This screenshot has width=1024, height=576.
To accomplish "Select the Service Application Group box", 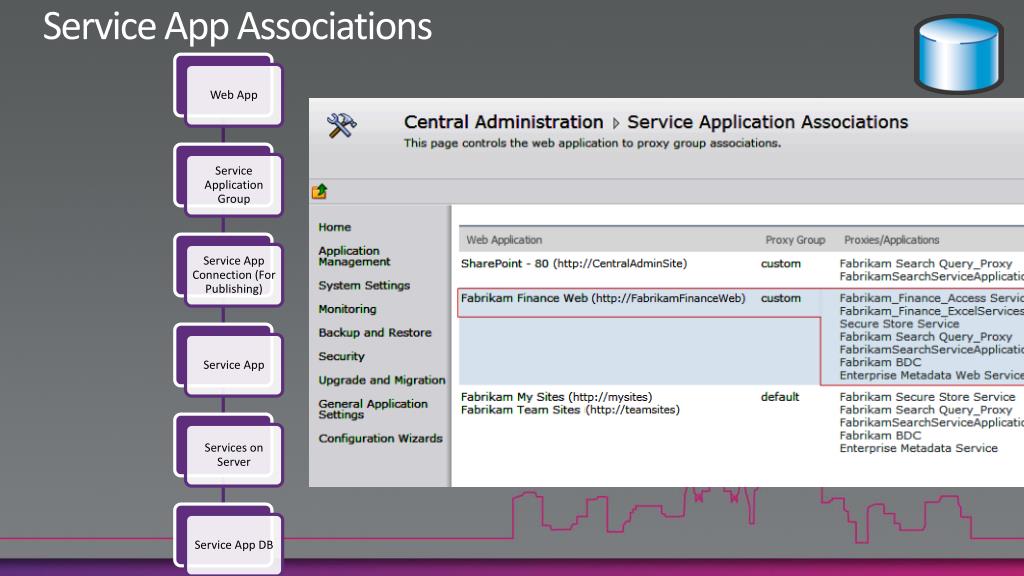I will click(233, 185).
